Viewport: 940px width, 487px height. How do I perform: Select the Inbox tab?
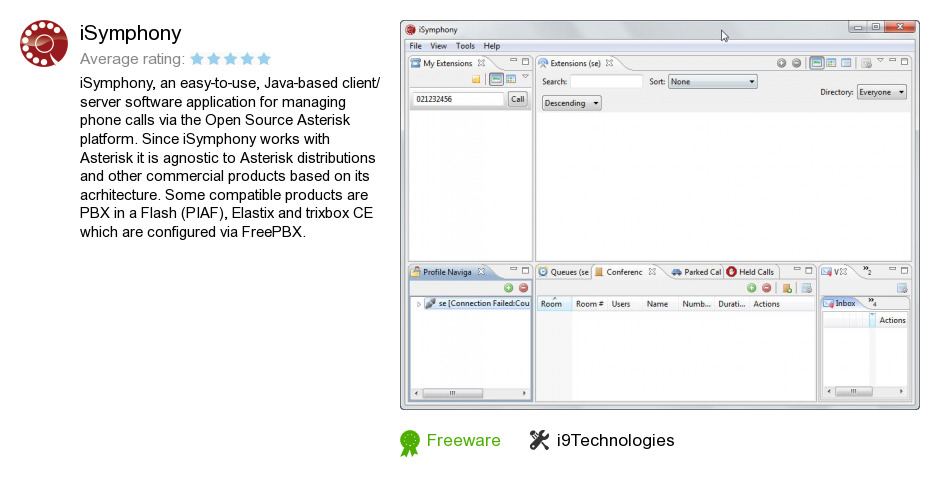[839, 303]
